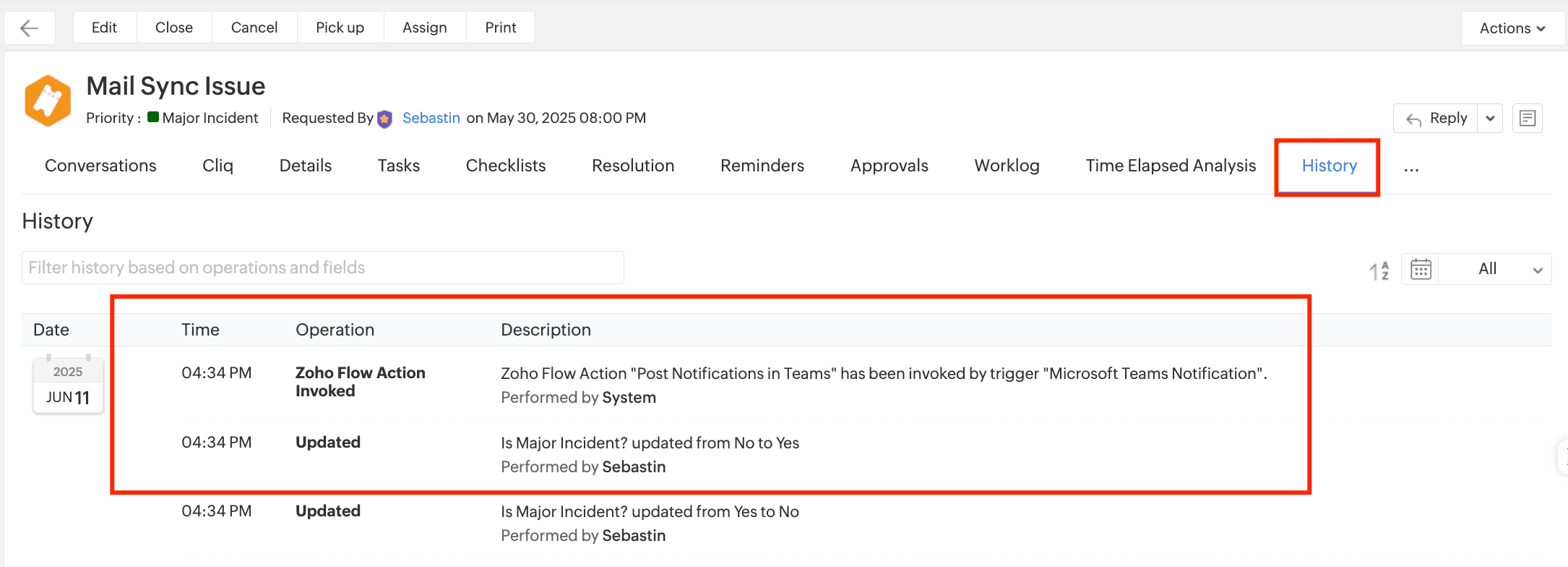
Task: Click the requester badge icon beside Sebastin
Action: point(385,119)
